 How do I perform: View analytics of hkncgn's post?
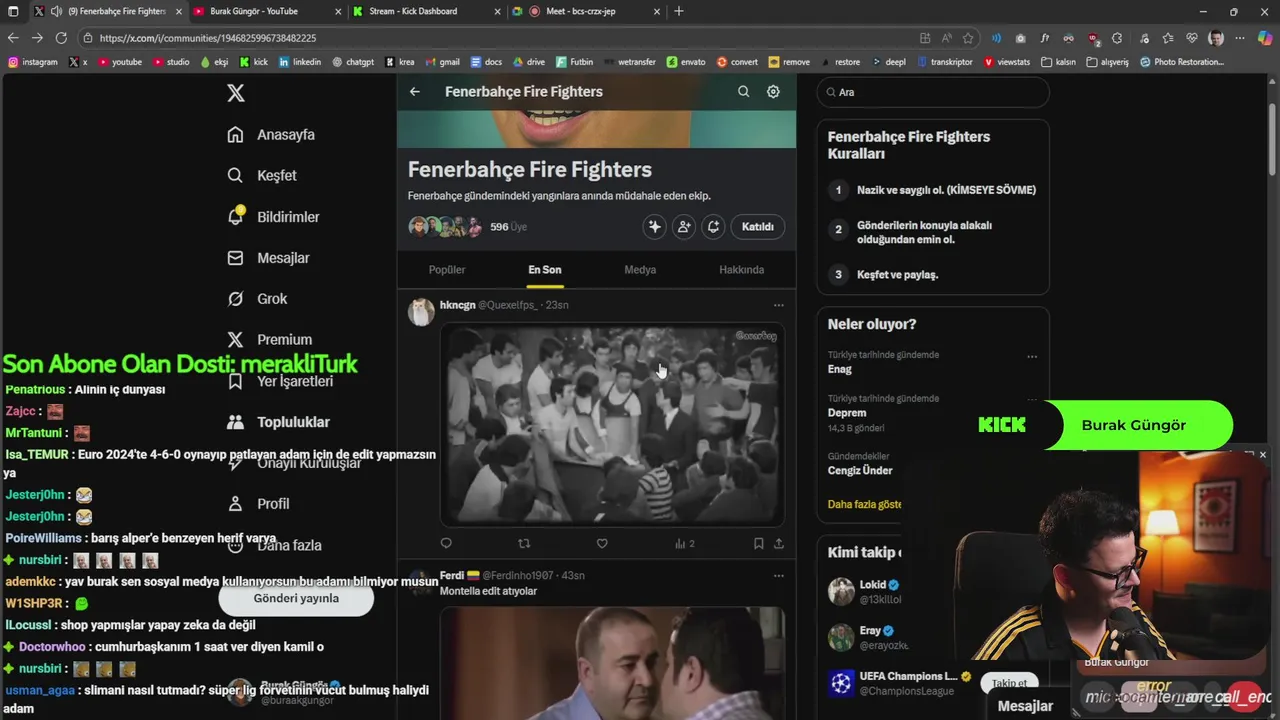685,543
